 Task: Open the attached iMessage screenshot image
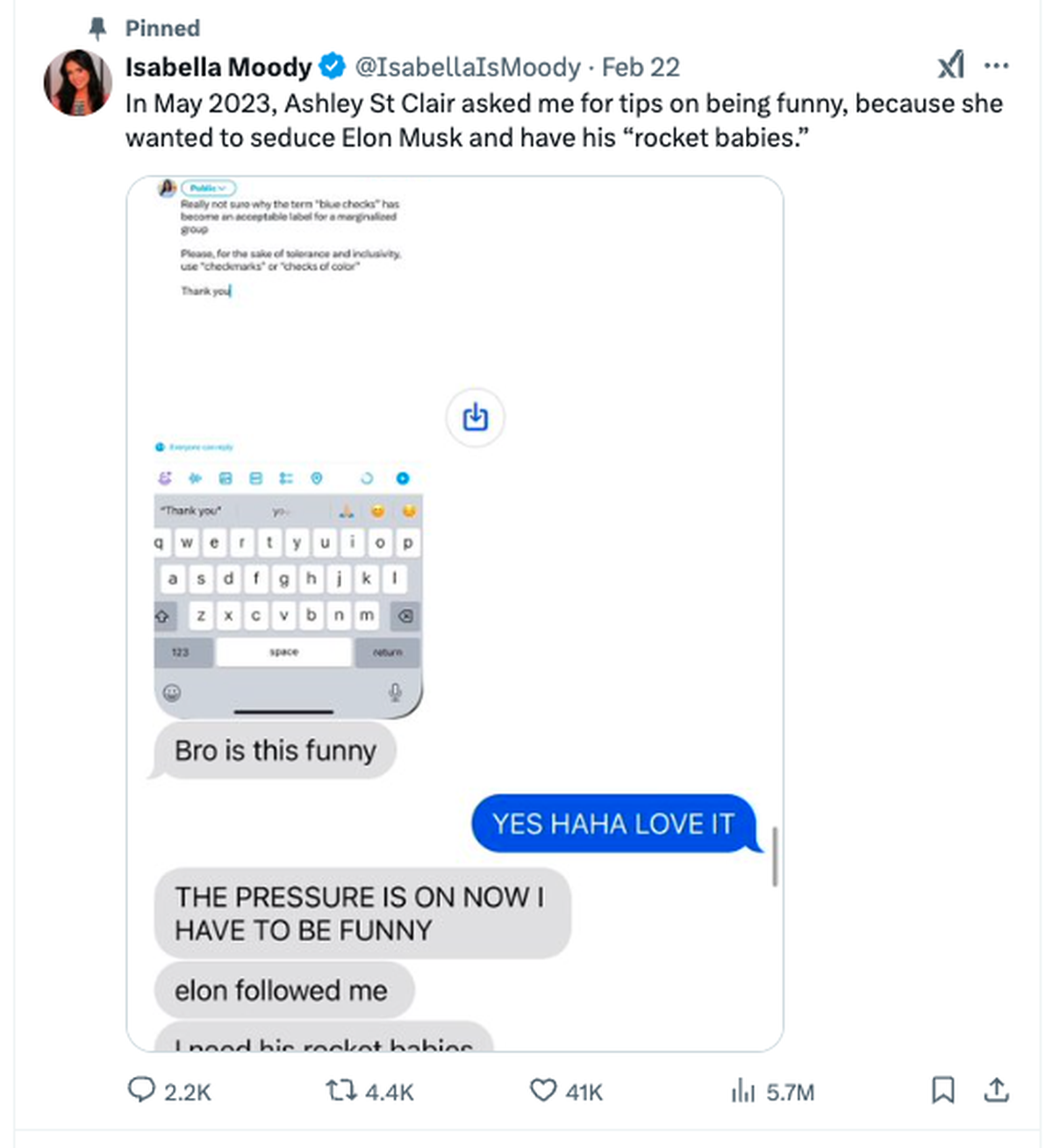(x=455, y=613)
